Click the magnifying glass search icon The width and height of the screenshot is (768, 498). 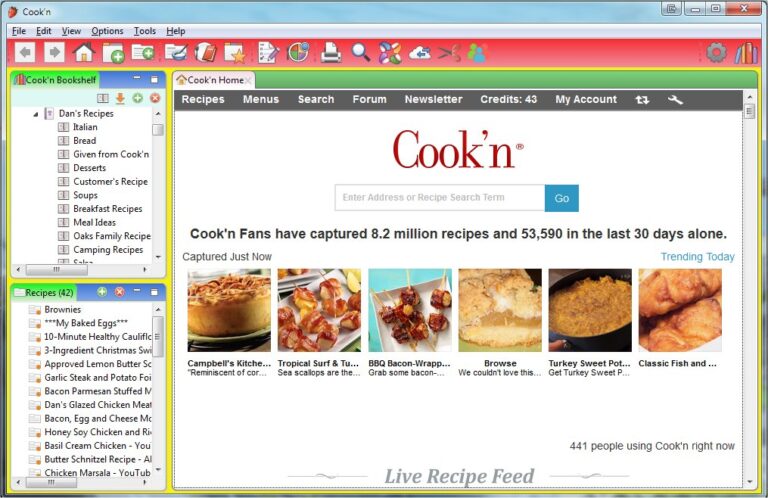click(361, 52)
